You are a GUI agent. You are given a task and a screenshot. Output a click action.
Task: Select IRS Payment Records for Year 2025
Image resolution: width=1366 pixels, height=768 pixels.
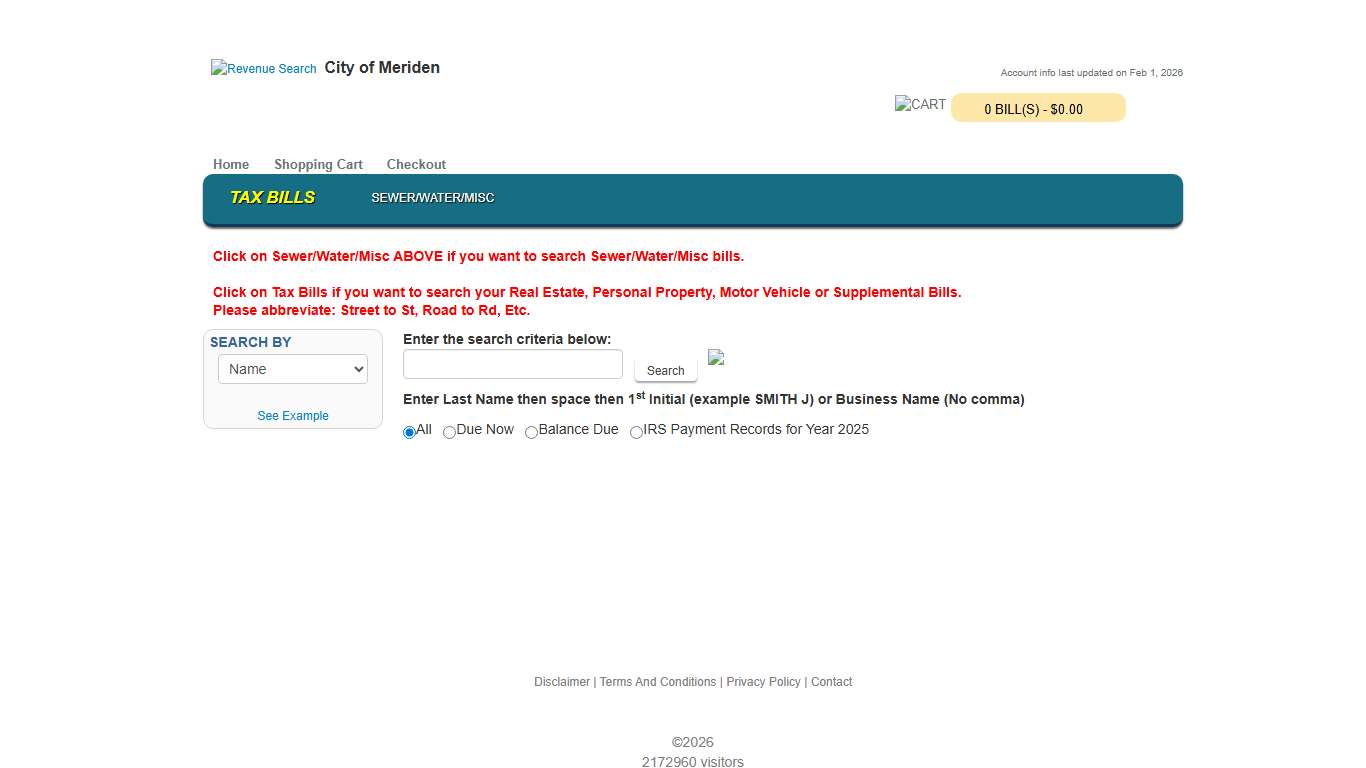pos(636,432)
